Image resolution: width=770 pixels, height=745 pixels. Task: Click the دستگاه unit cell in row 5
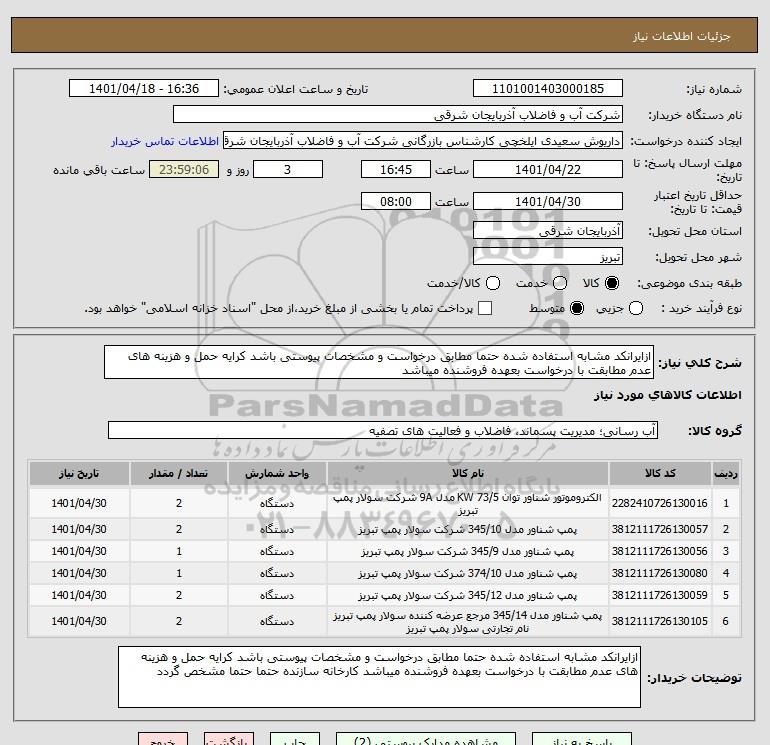coord(277,595)
